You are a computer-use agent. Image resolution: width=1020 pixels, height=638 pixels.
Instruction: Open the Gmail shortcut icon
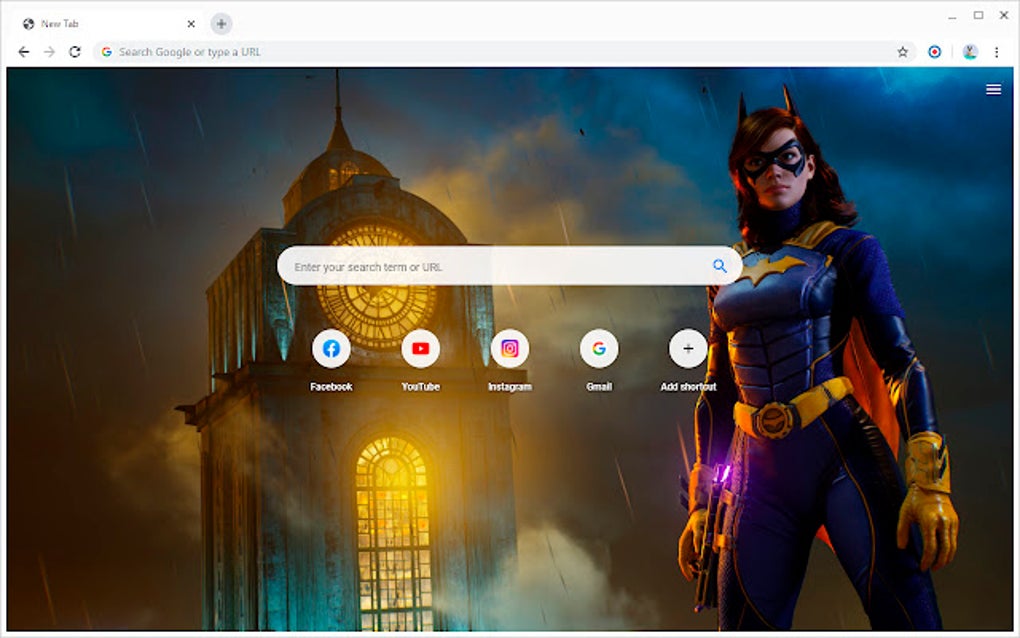coord(599,349)
